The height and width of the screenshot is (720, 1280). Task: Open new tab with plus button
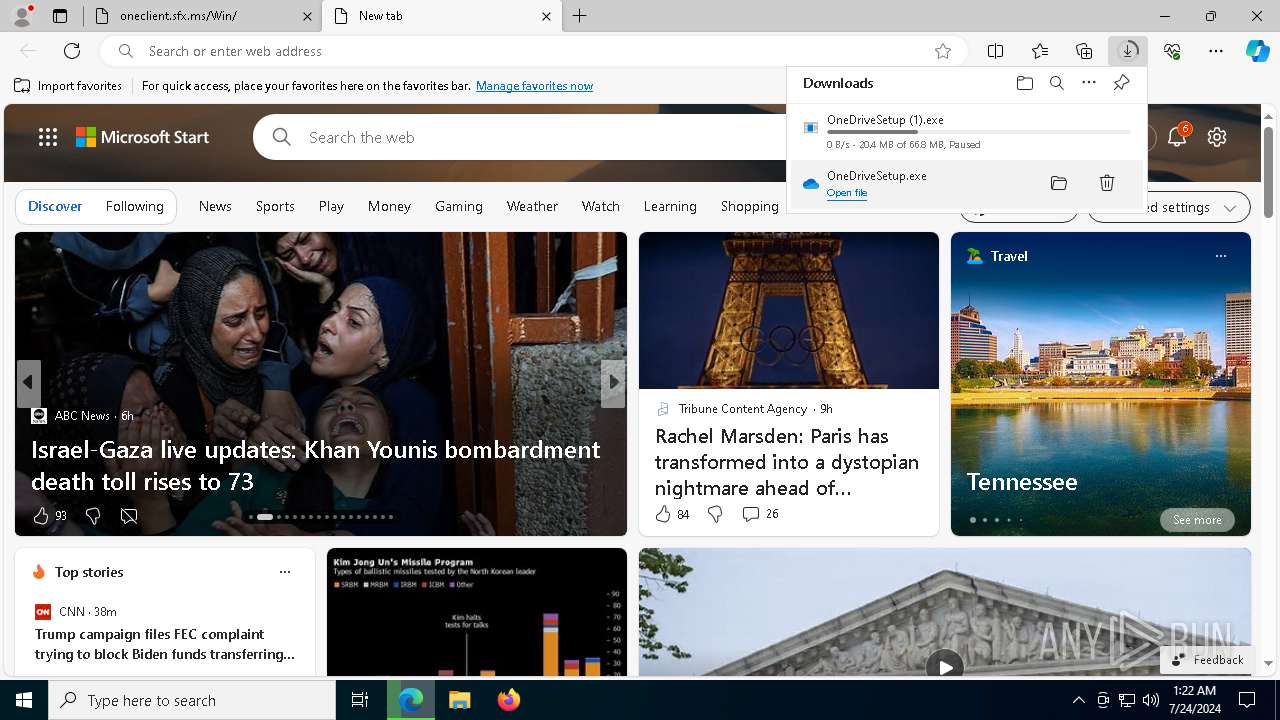pos(580,16)
